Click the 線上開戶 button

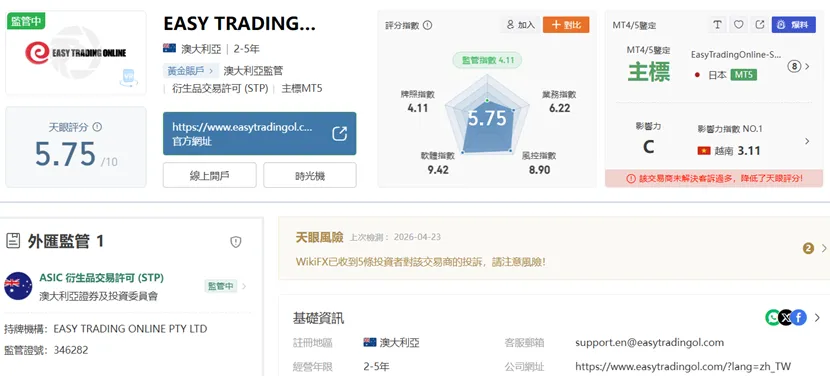(210, 175)
